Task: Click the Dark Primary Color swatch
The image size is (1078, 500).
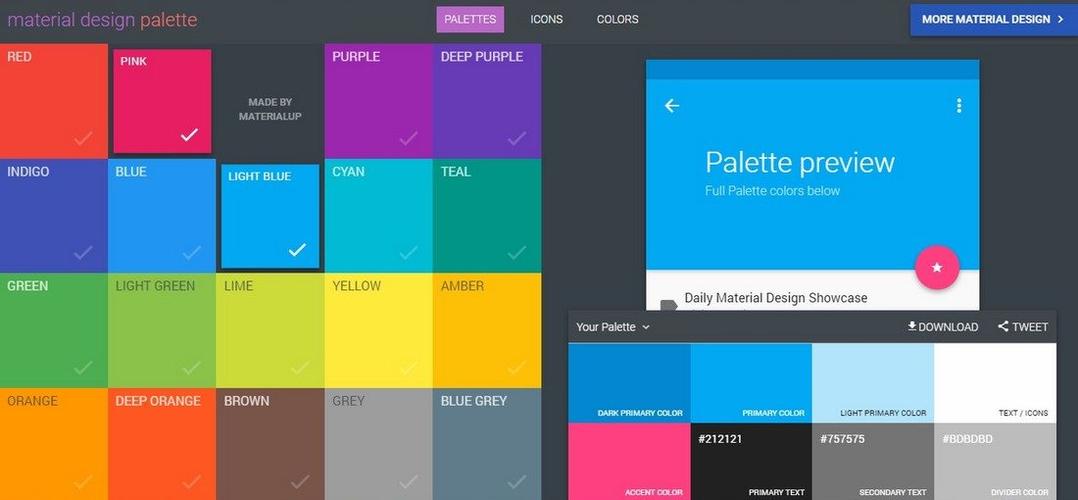Action: tap(629, 382)
